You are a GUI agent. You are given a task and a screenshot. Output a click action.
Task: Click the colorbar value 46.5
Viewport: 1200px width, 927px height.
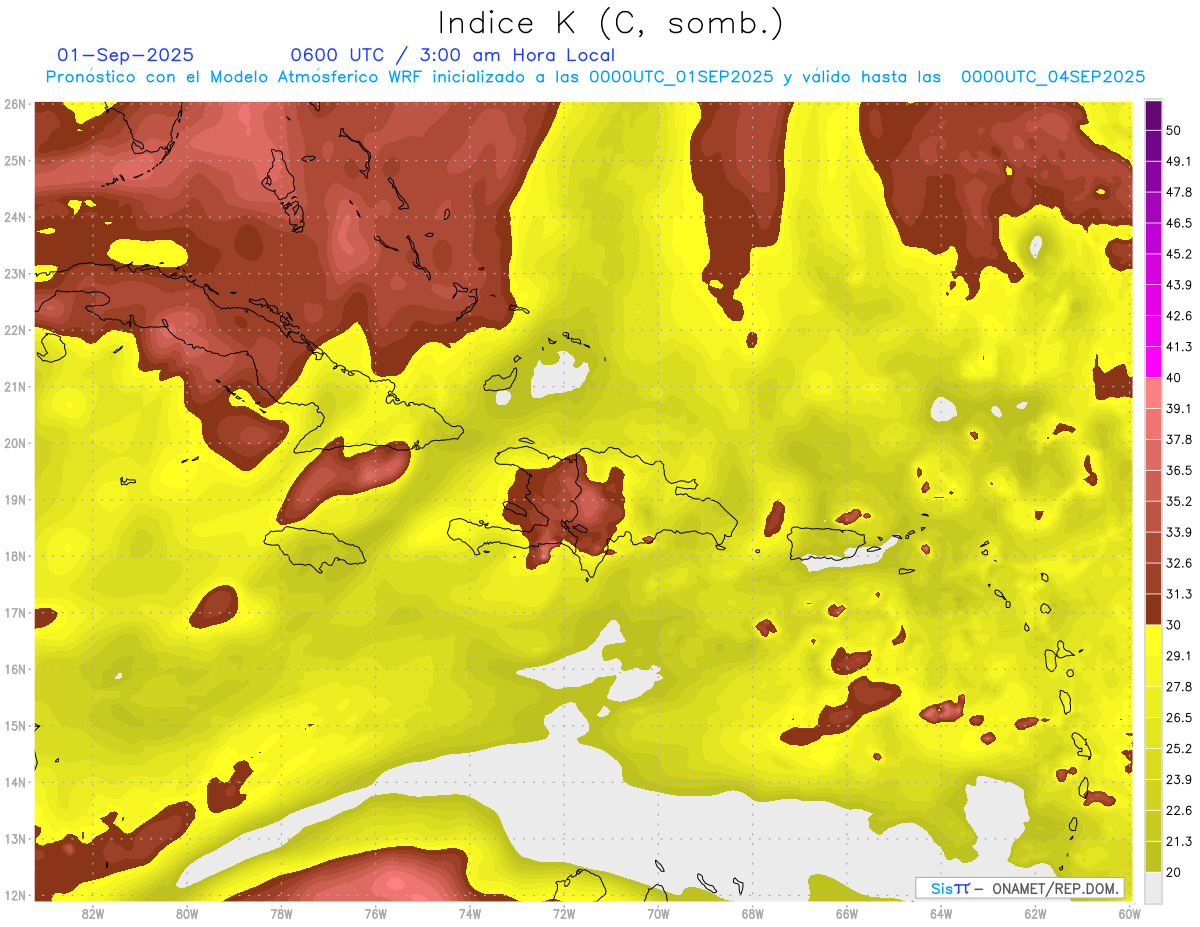(x=1178, y=223)
